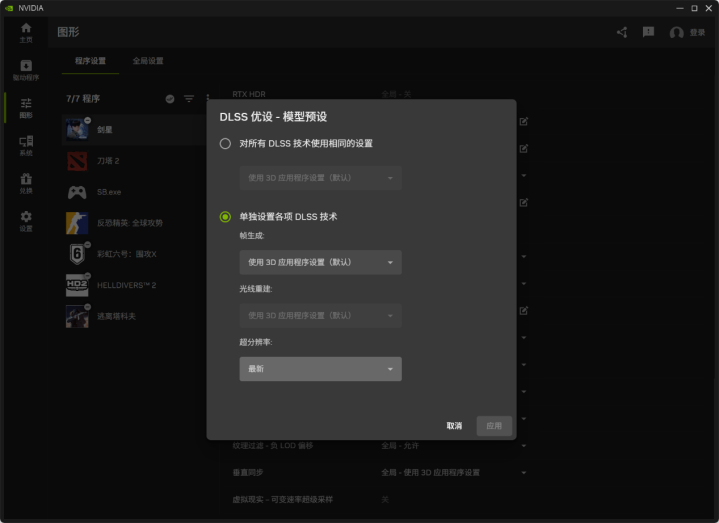Select the option to set each DLSS technology separately

tap(225, 216)
